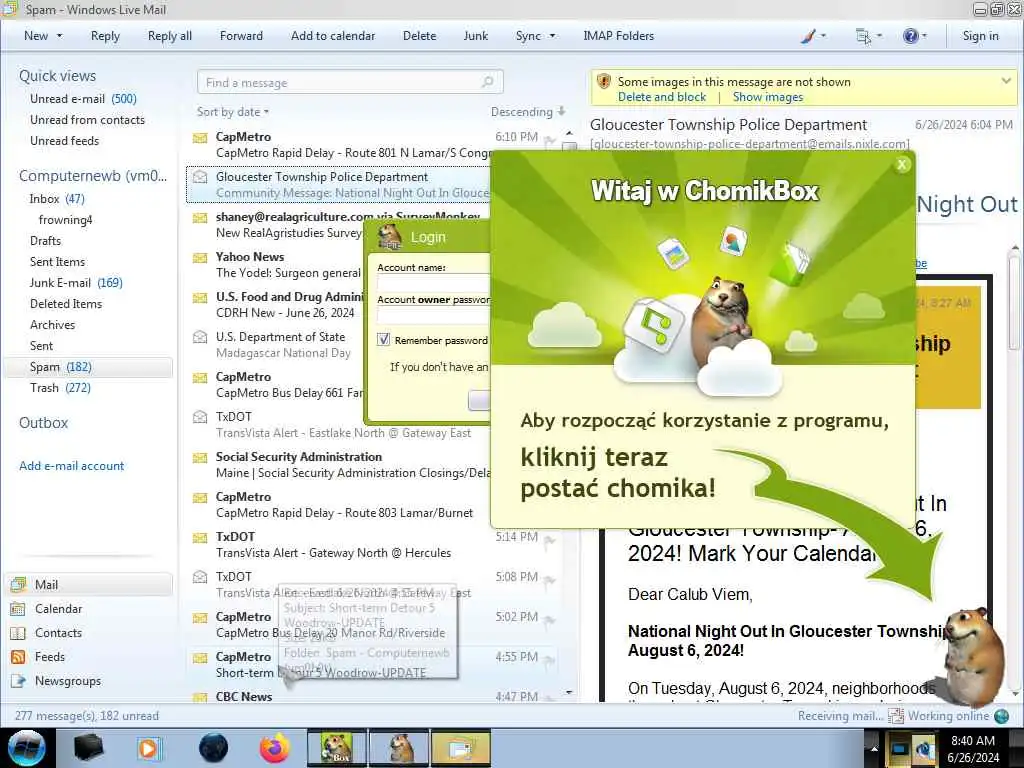Click Reply in the toolbar
Image resolution: width=1024 pixels, height=768 pixels.
click(105, 36)
